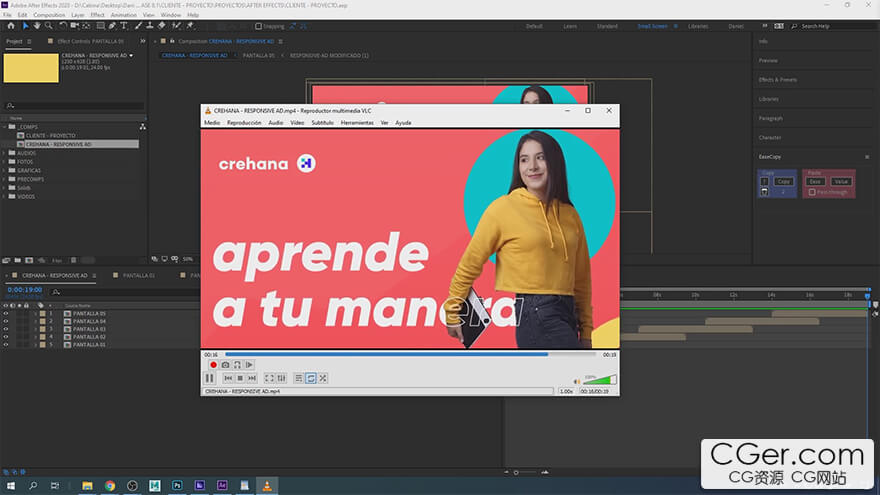Select the Hand tool
The image size is (880, 495).
[x=37, y=26]
